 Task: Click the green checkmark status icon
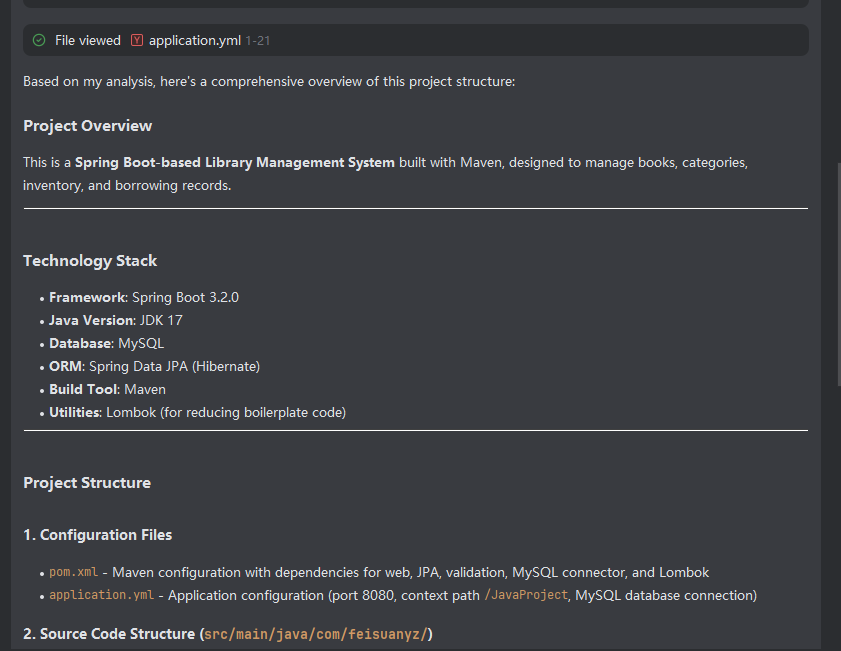point(39,40)
